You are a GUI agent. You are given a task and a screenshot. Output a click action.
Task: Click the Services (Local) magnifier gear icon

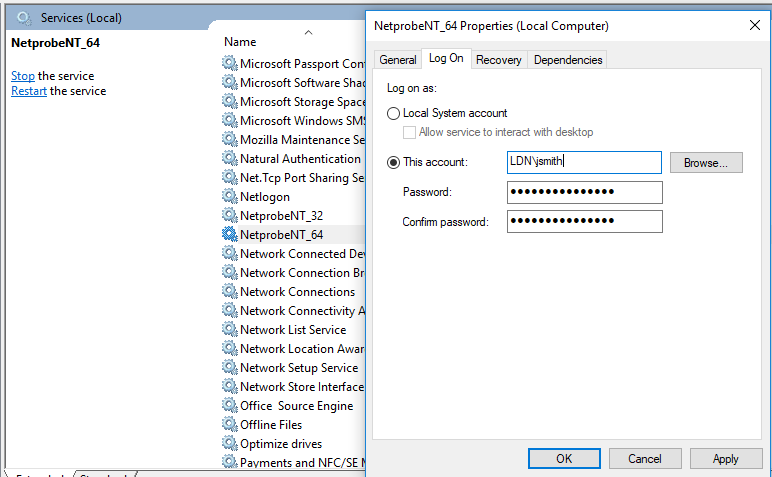point(24,18)
